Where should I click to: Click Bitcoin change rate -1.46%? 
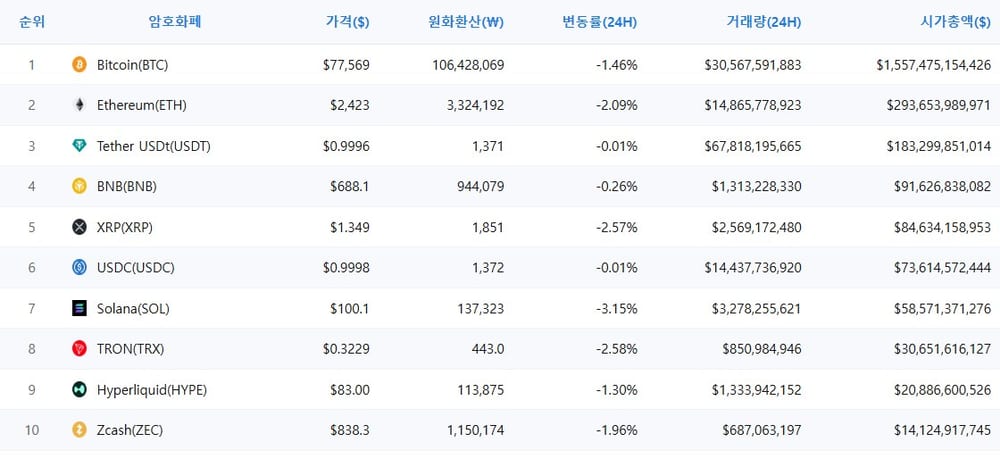pos(617,65)
